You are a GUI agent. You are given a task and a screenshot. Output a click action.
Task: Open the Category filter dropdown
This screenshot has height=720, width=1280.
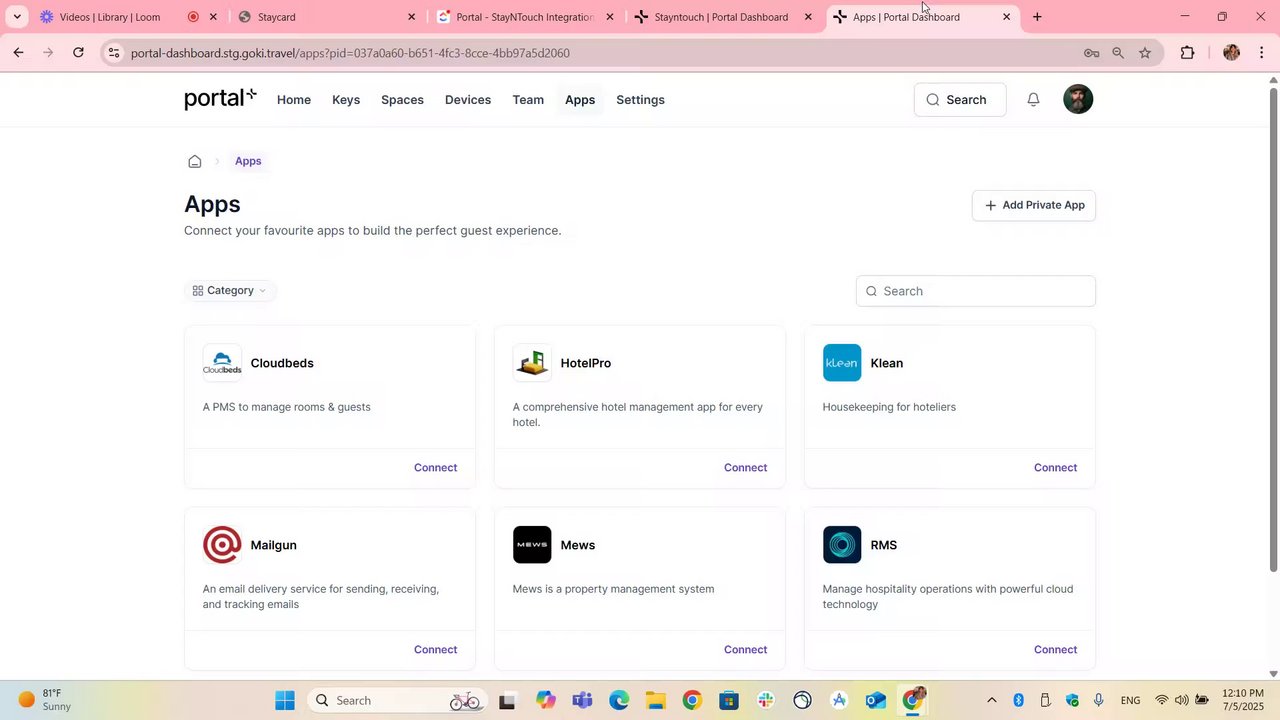230,291
